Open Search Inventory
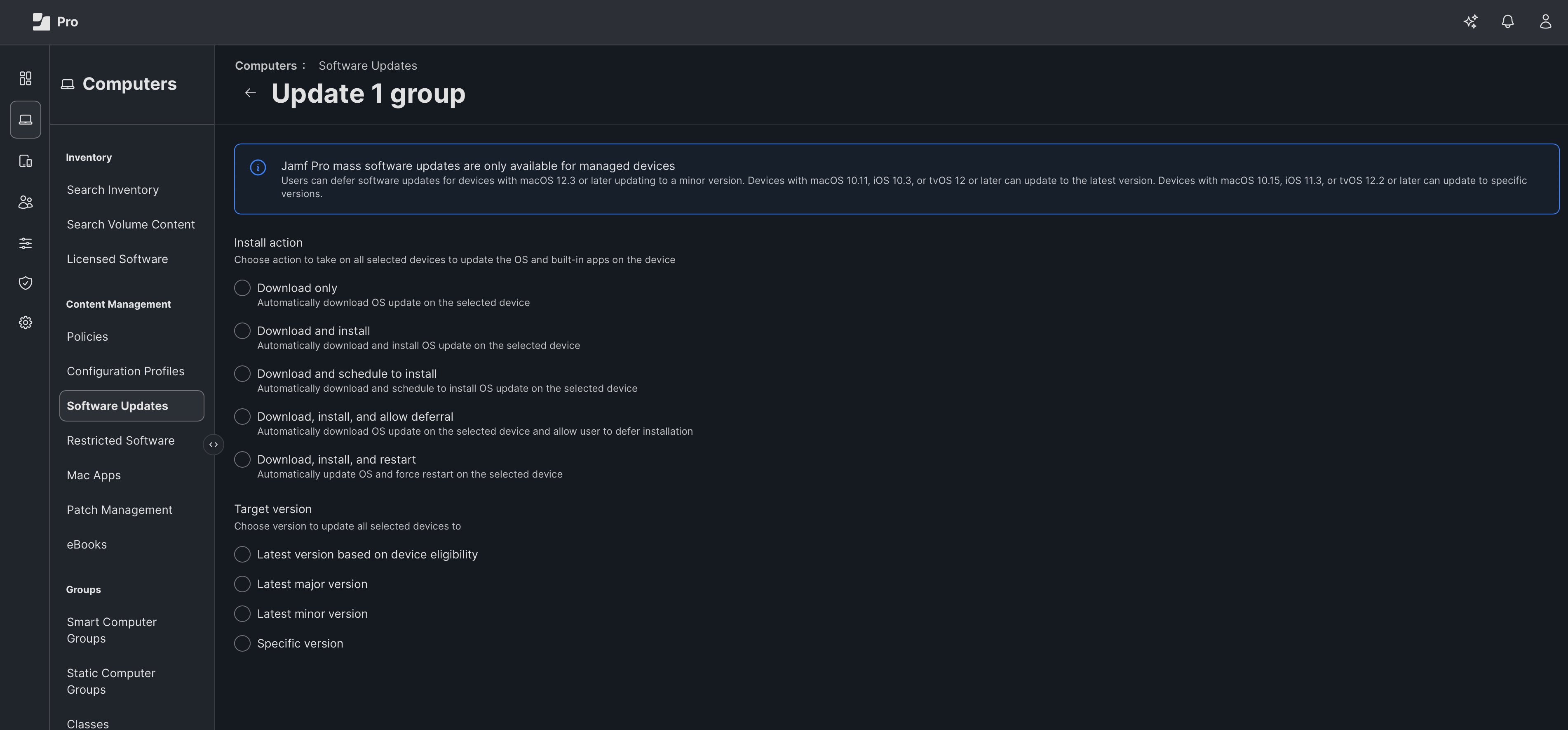 [112, 189]
